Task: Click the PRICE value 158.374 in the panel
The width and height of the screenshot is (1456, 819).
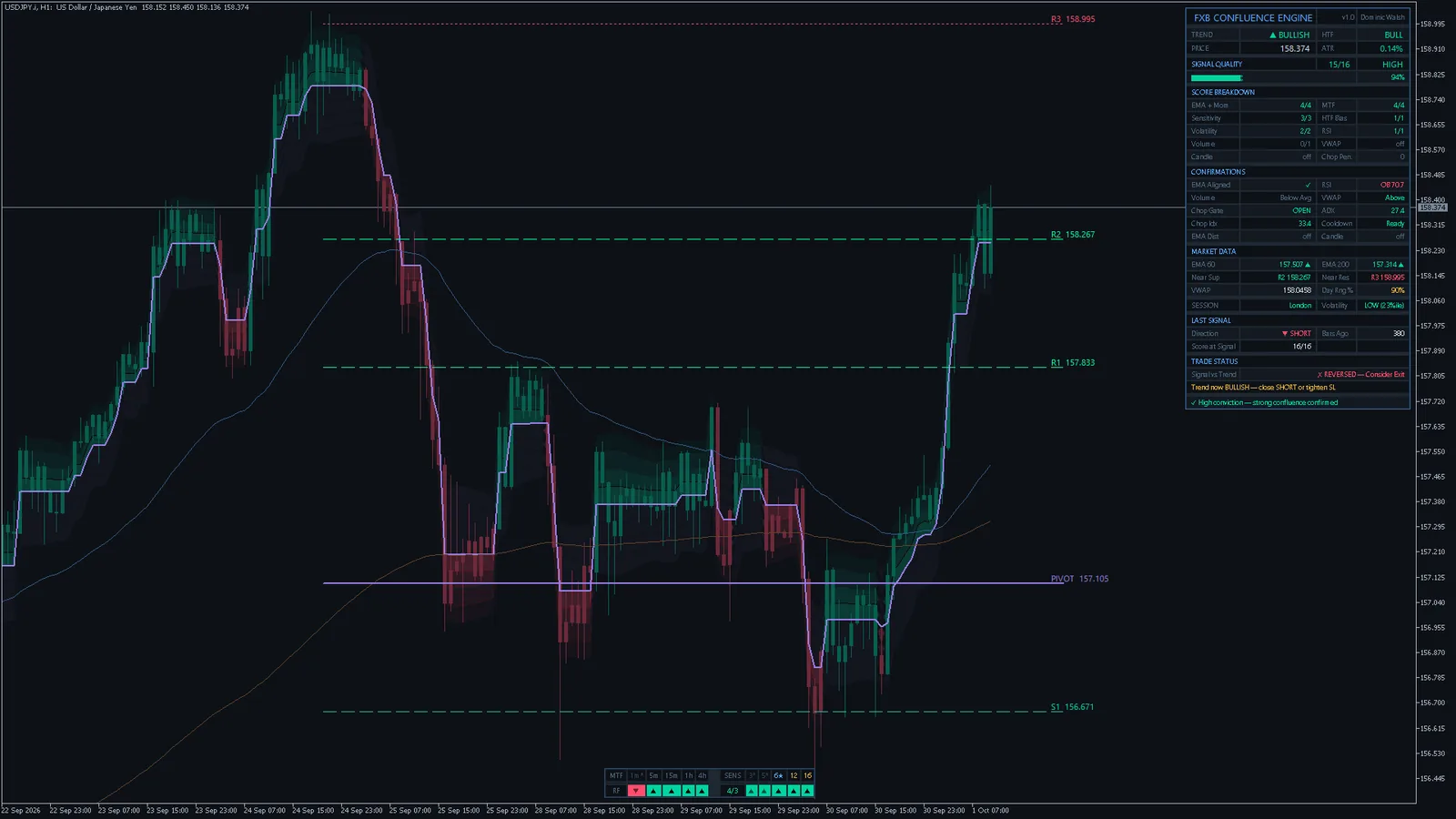Action: (1295, 49)
